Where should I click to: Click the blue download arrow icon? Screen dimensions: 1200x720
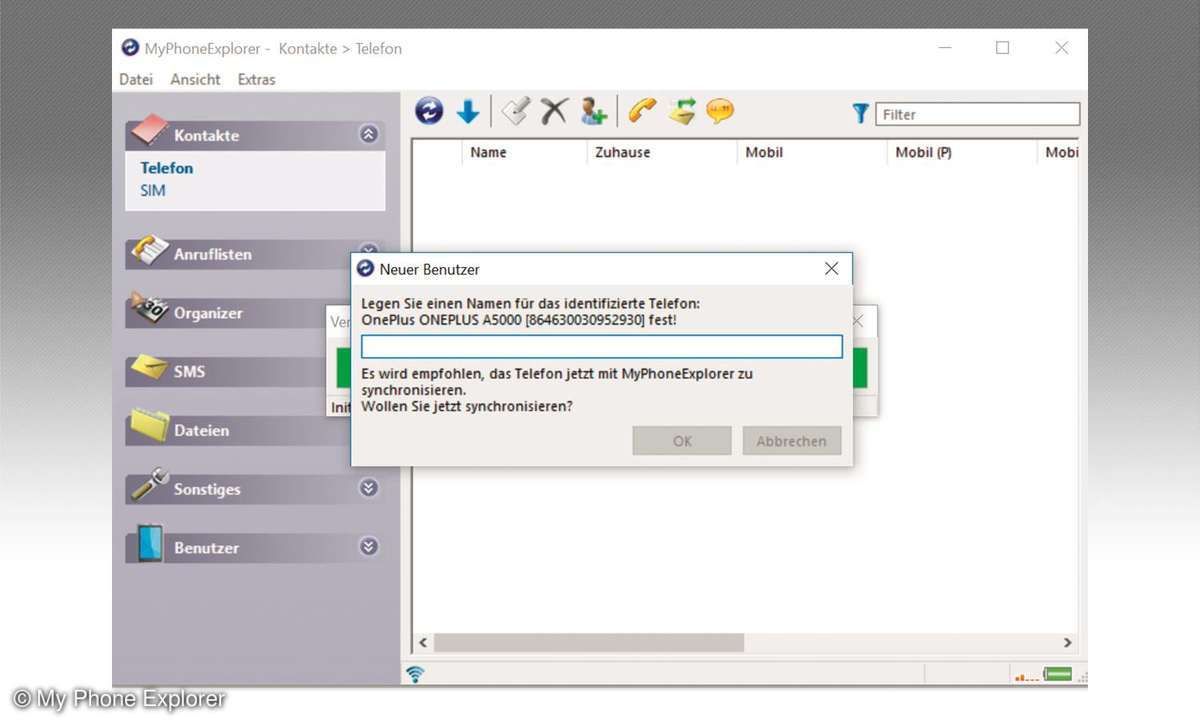(468, 112)
